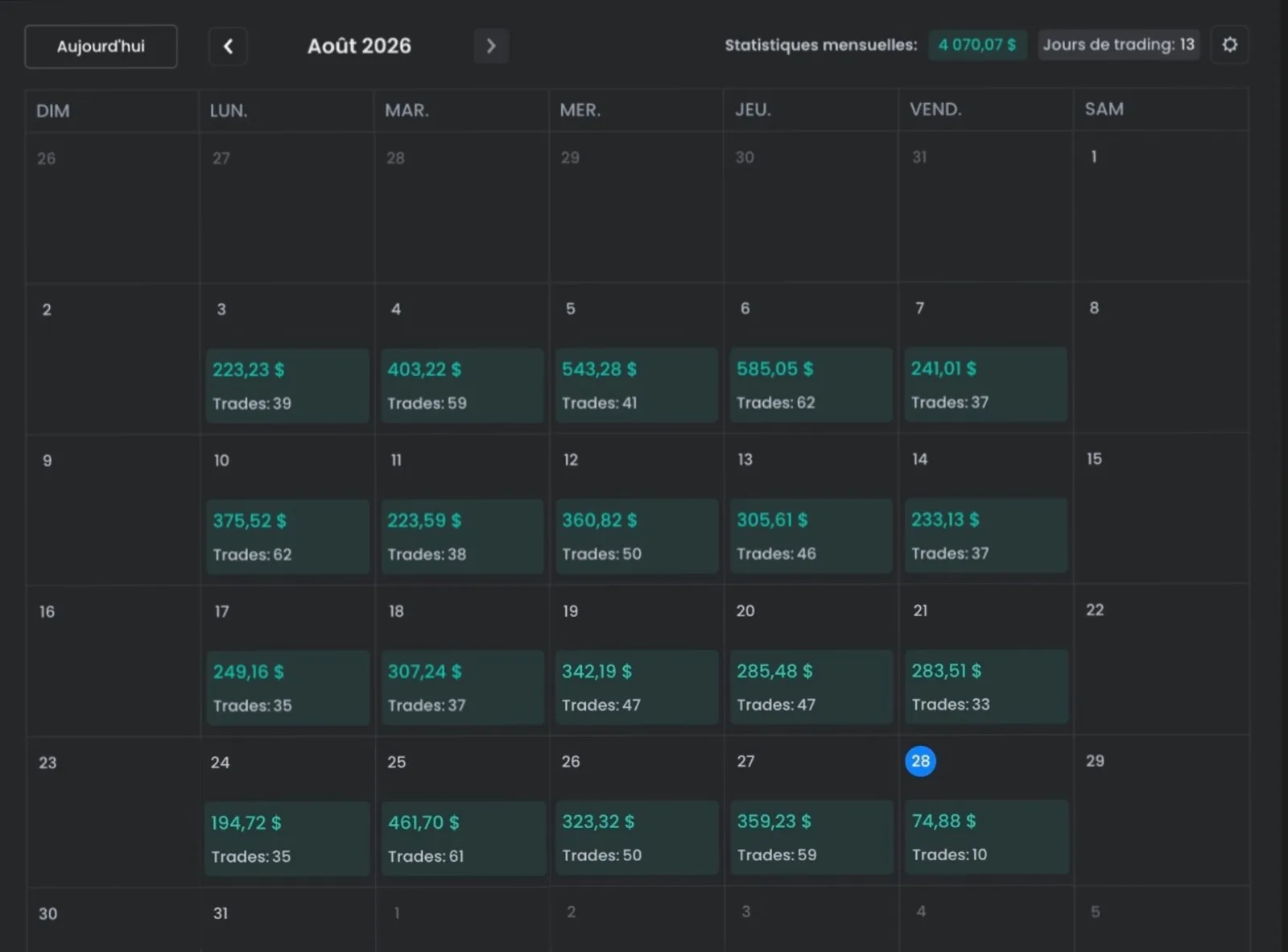Go to the next month arrow
Image resolution: width=1288 pixels, height=952 pixels.
point(491,47)
